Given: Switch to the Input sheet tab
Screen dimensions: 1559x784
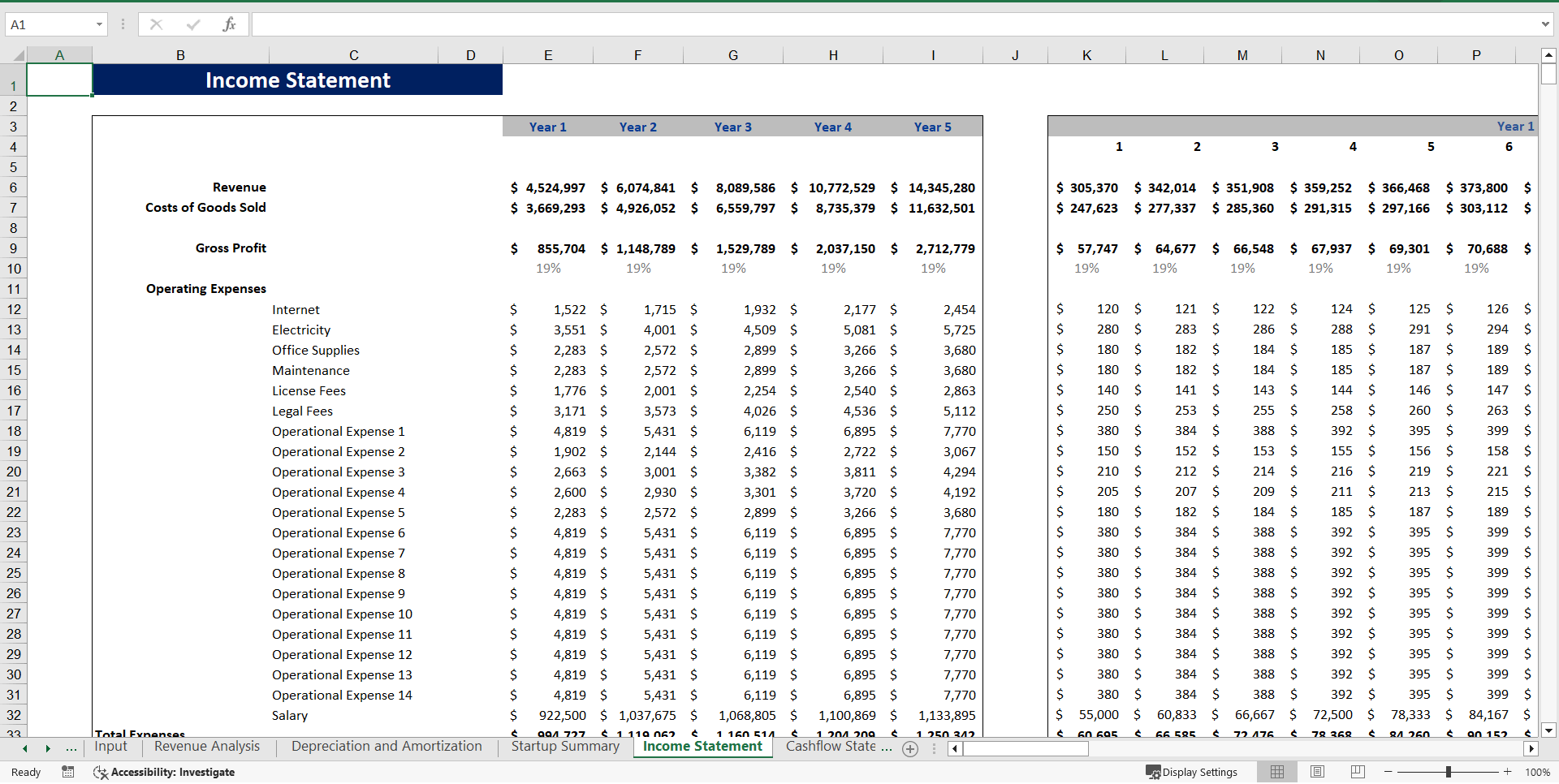Looking at the screenshot, I should (110, 747).
